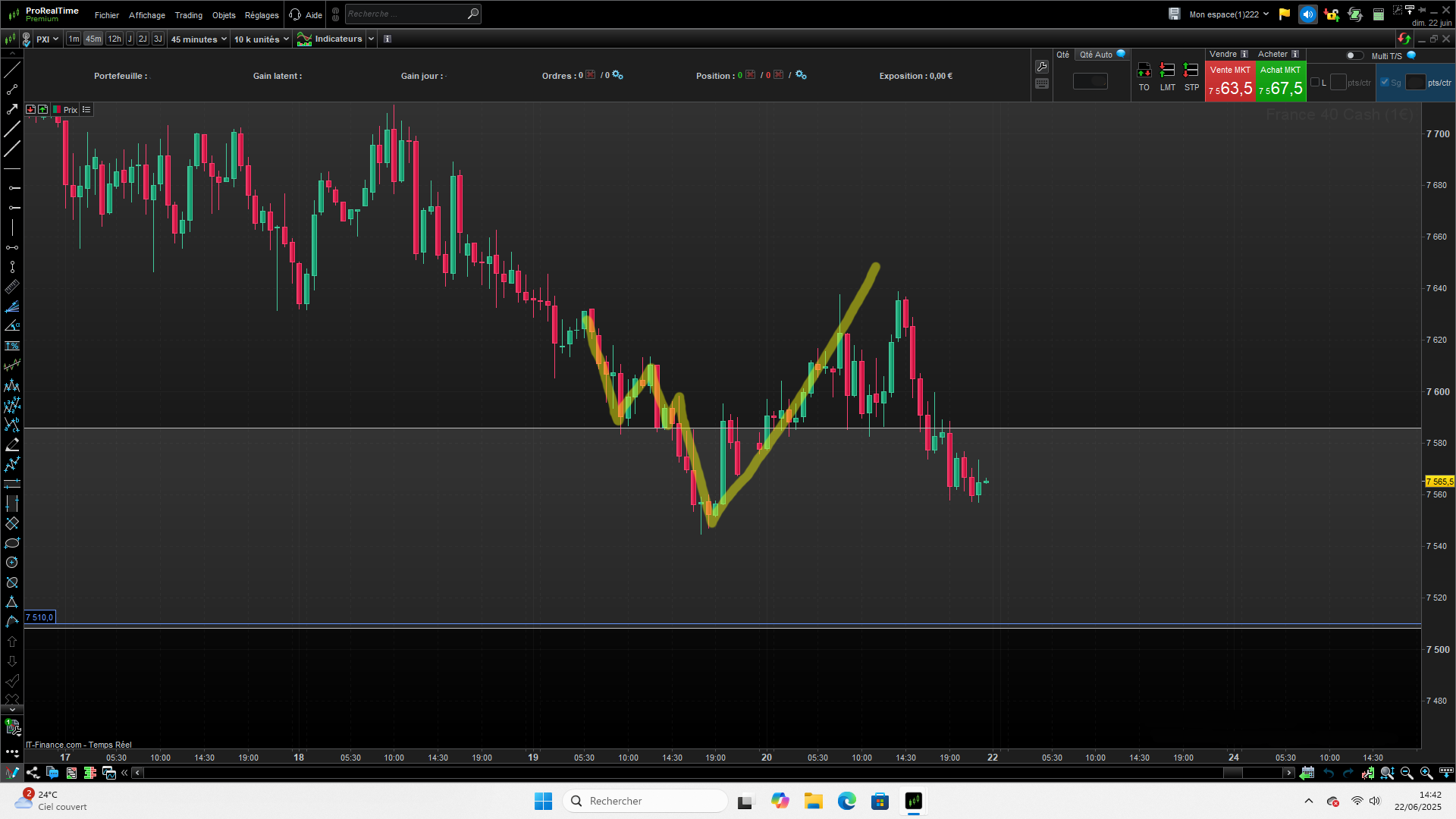Select the arrow drawing tool
Viewport: 1456px width, 819px height.
(x=12, y=109)
